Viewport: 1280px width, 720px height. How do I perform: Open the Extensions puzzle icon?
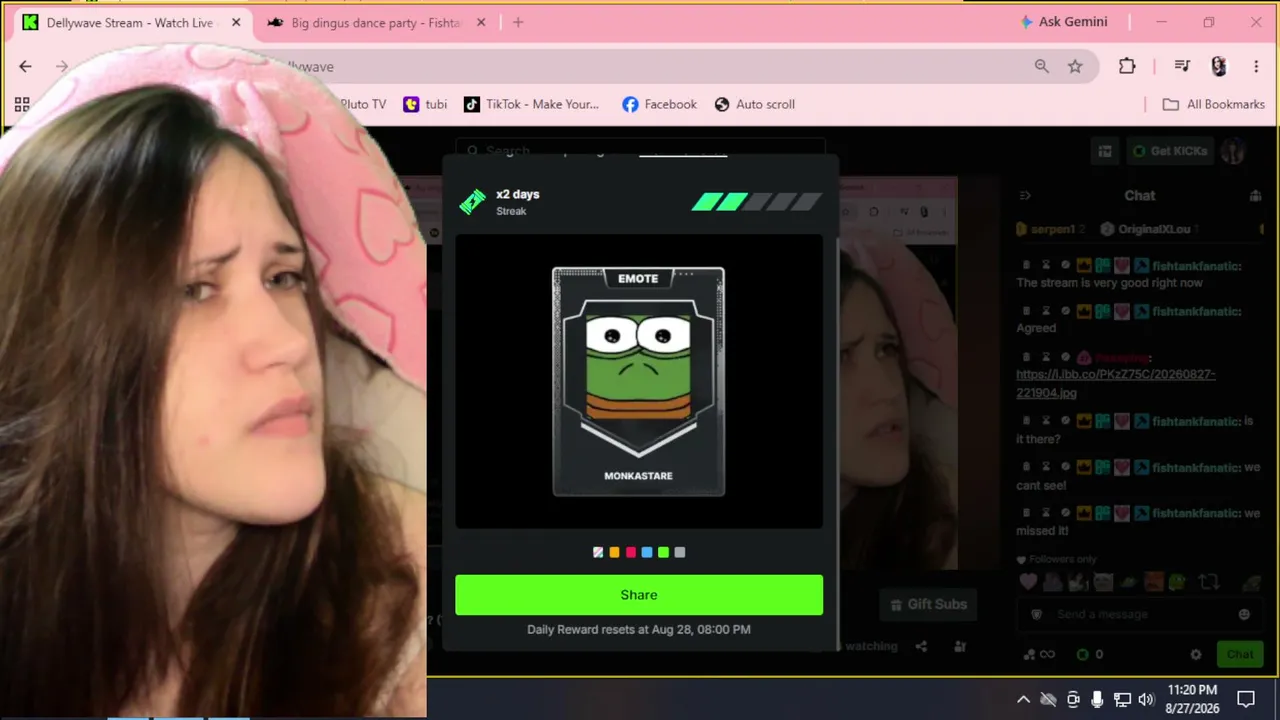coord(1127,66)
